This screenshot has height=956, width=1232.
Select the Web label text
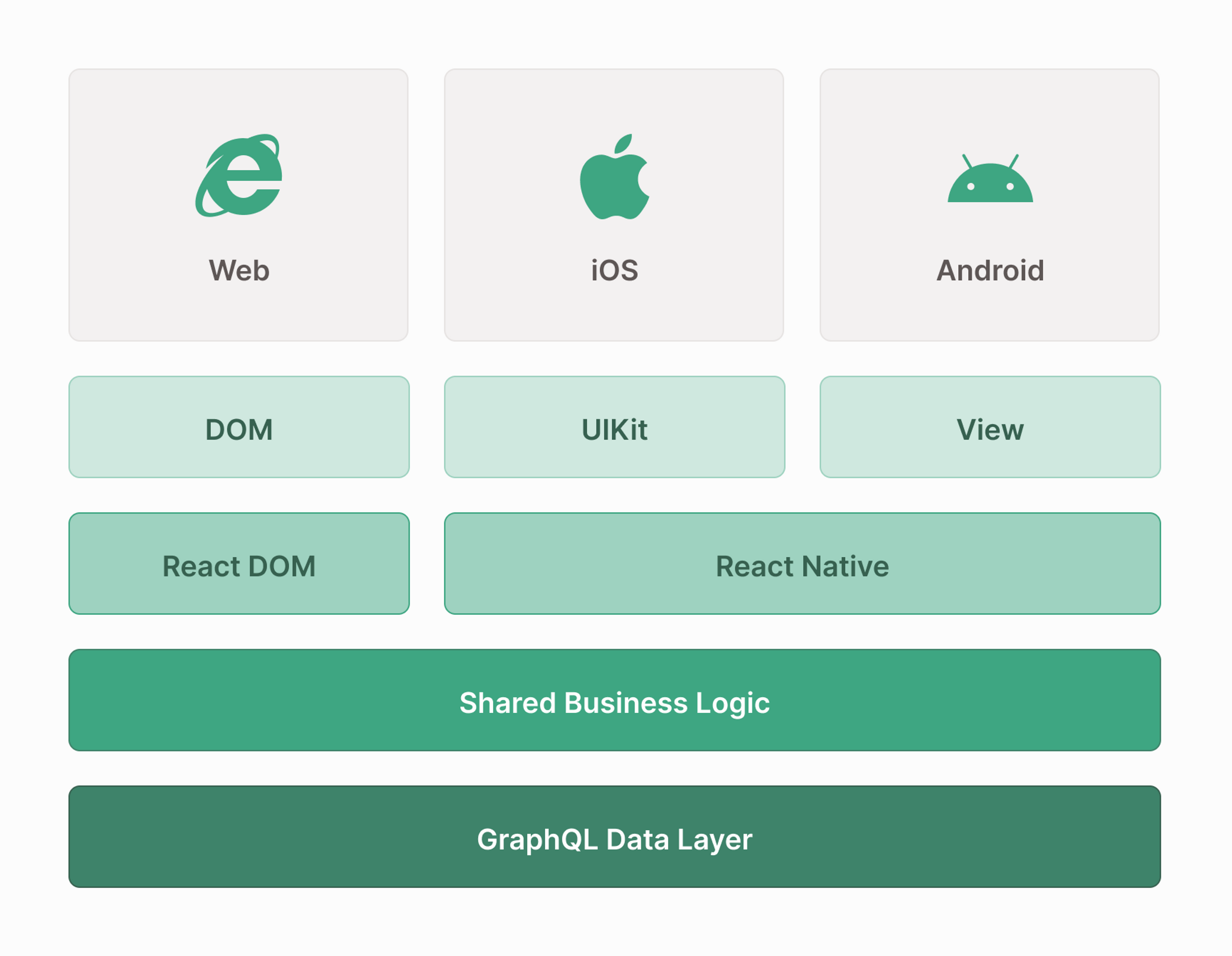239,271
